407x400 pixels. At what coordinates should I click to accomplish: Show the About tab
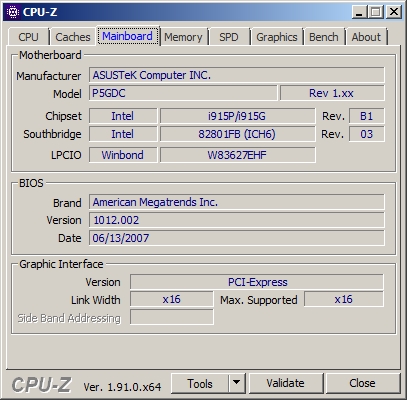pyautogui.click(x=366, y=37)
